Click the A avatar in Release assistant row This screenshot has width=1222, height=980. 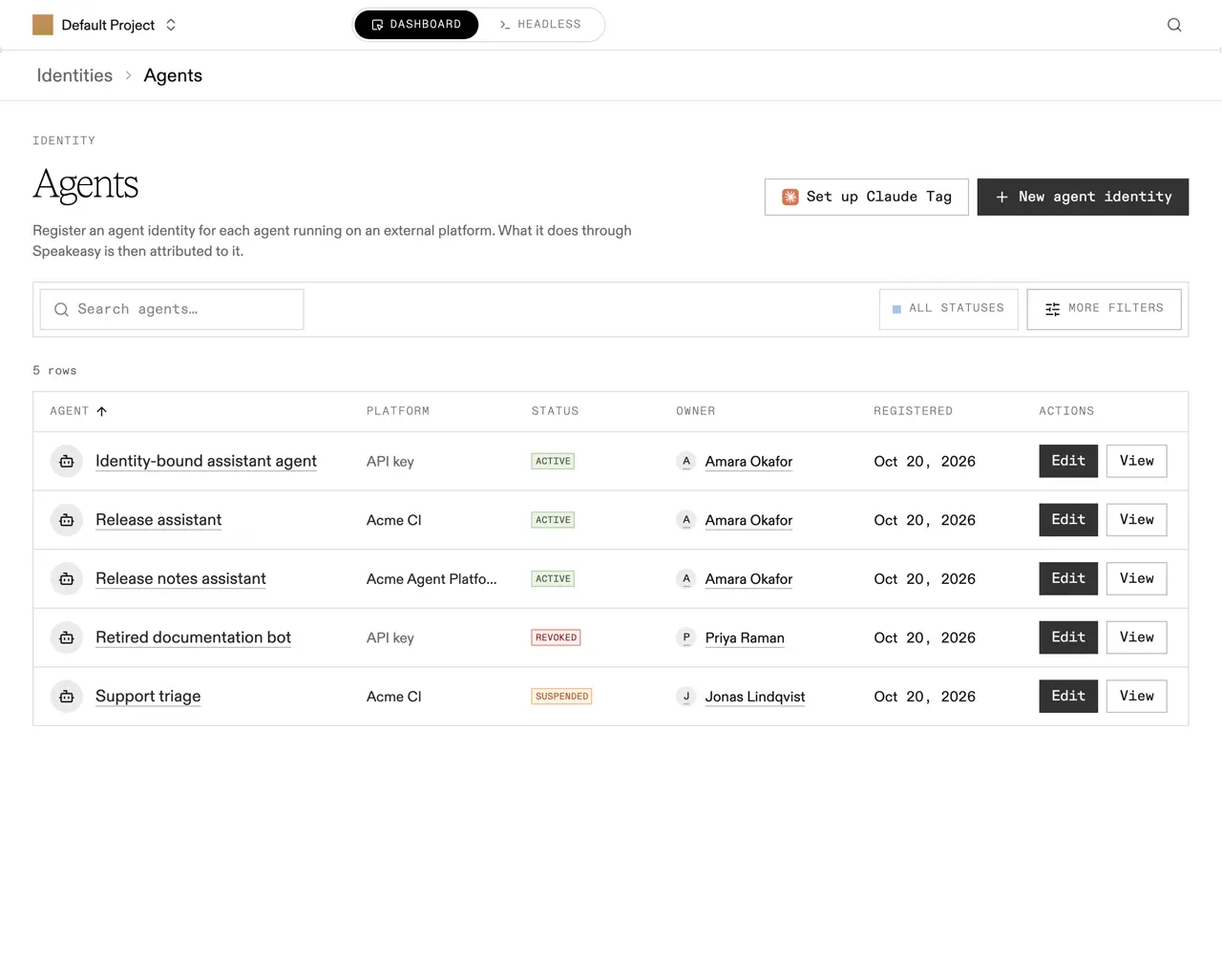tap(686, 520)
